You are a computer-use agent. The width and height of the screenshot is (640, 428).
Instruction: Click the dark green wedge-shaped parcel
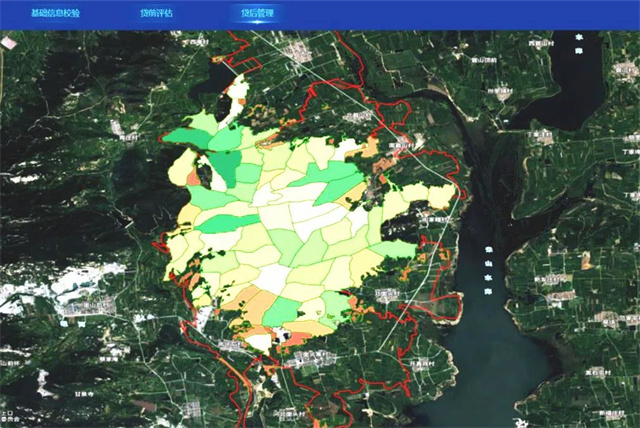coord(226,165)
